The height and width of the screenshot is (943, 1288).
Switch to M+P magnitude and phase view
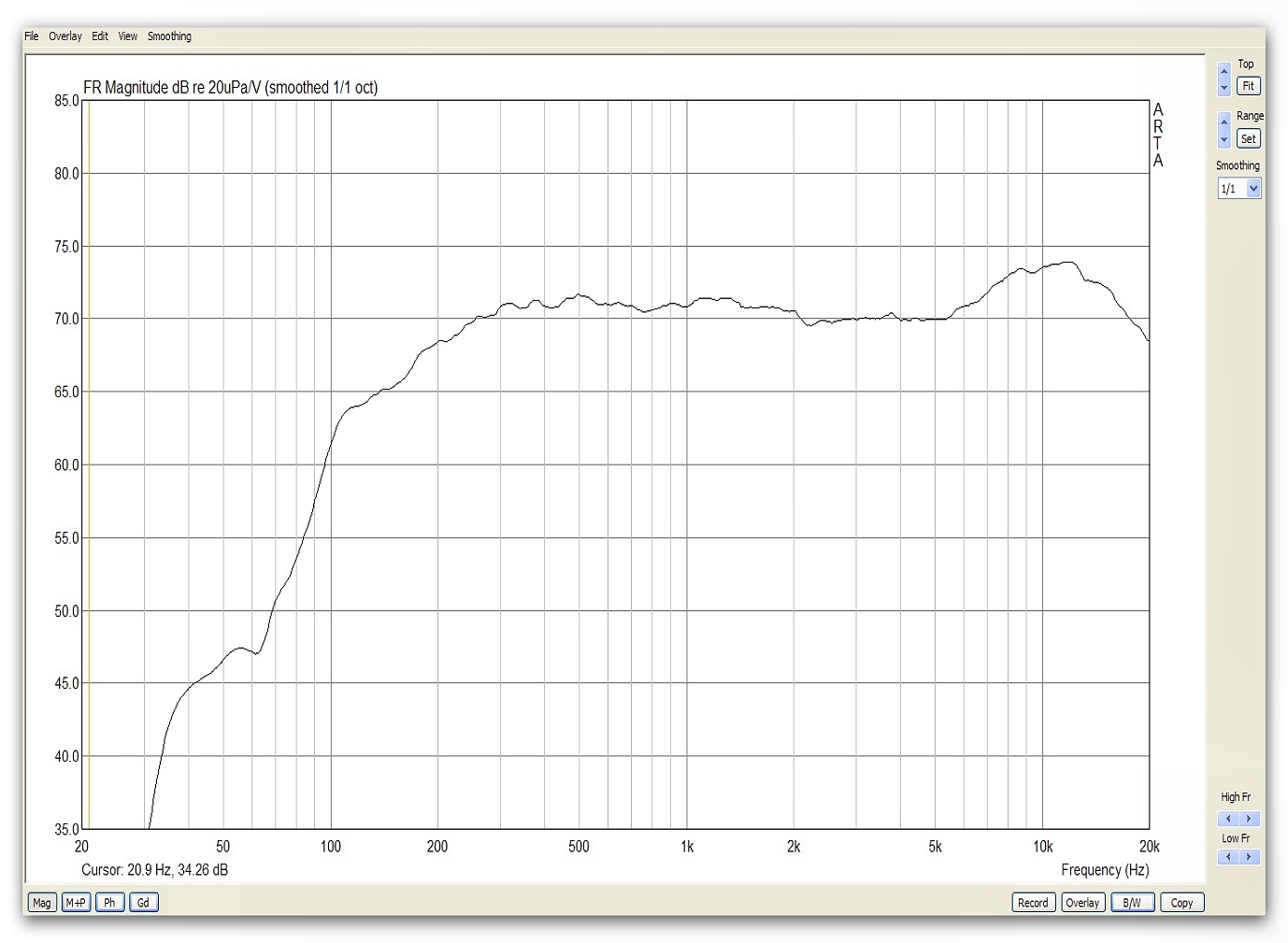[76, 903]
